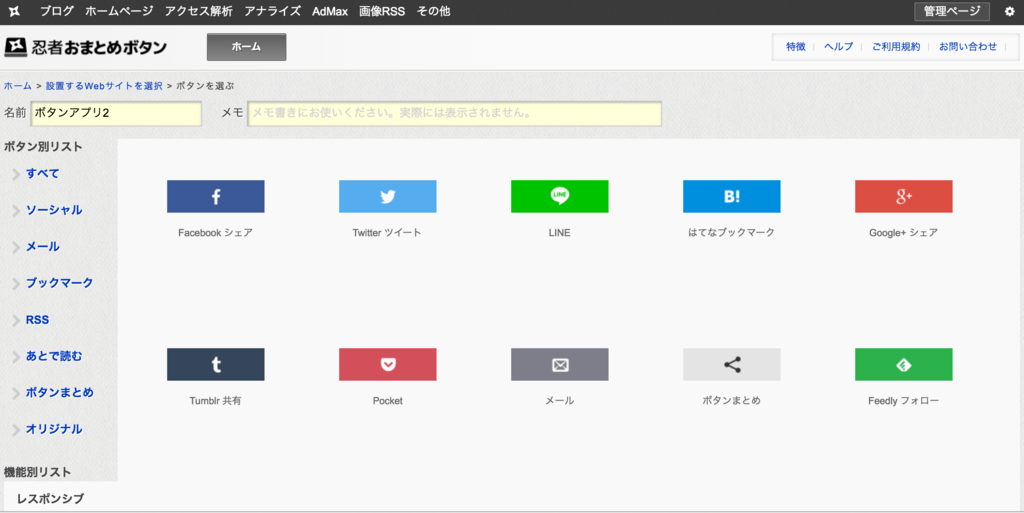The width and height of the screenshot is (1024, 513).
Task: Go to 設置するWebサイトを選択 breadcrumb link
Action: (x=104, y=86)
